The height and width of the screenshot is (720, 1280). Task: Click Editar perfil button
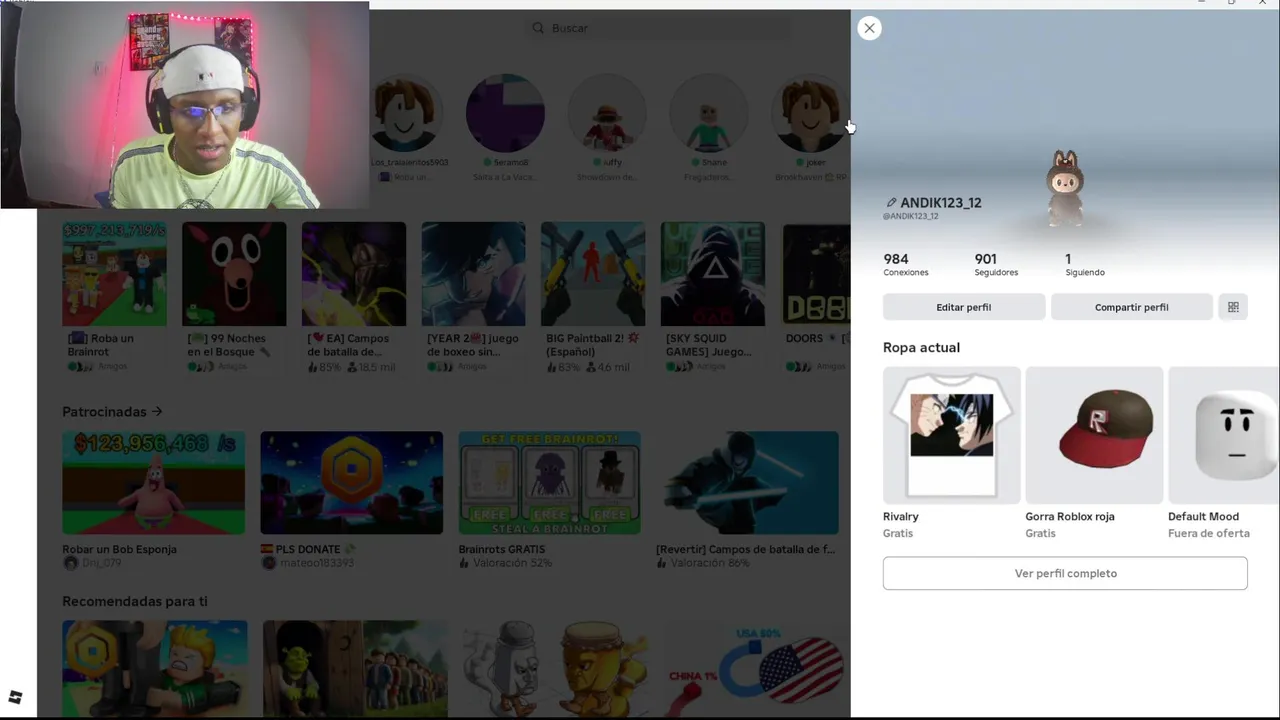(964, 307)
